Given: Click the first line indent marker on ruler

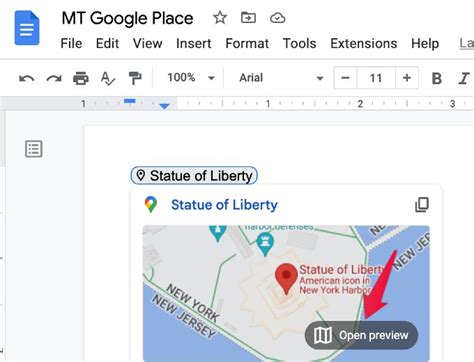Looking at the screenshot, I should tap(130, 101).
